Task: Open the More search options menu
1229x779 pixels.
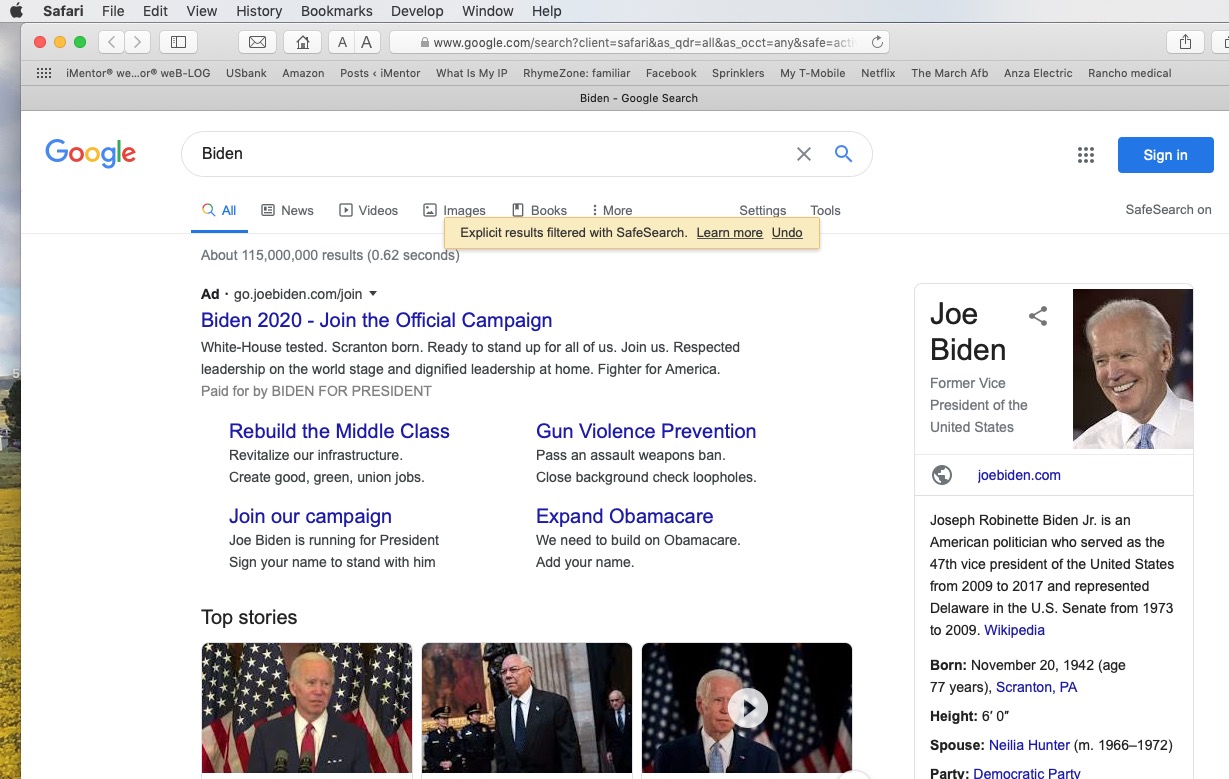Action: pos(611,210)
